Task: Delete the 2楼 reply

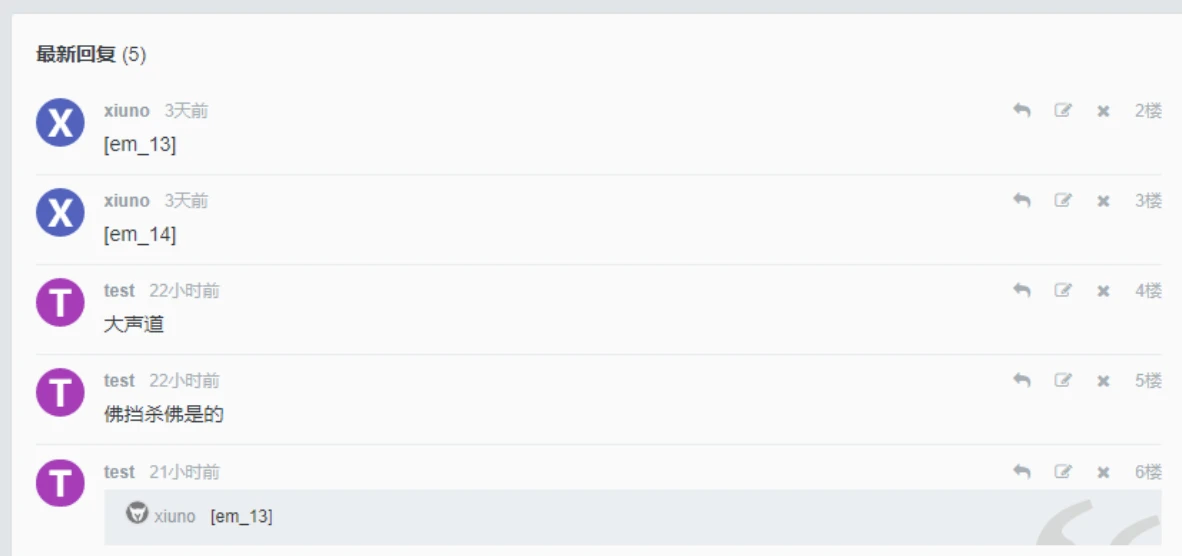Action: [x=1103, y=111]
